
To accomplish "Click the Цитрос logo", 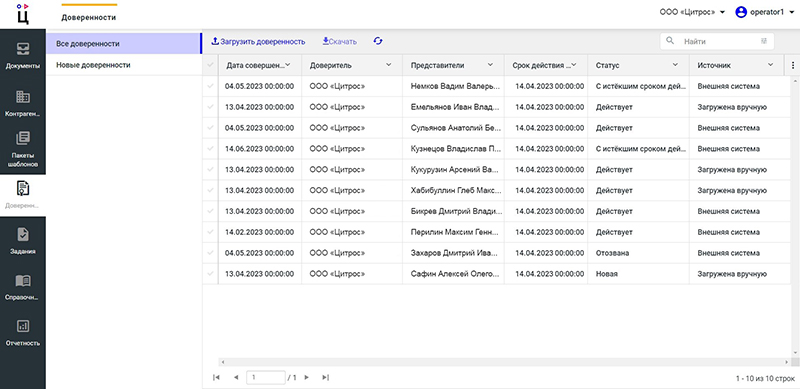I will coord(22,14).
